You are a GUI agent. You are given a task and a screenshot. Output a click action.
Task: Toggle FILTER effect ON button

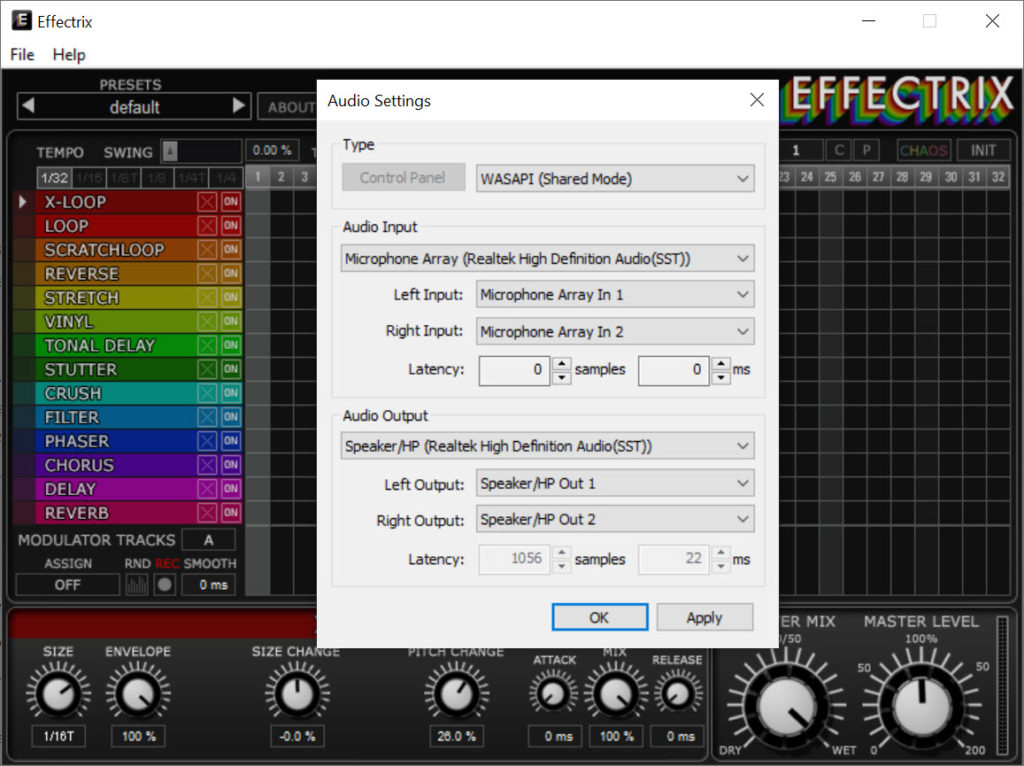click(231, 417)
